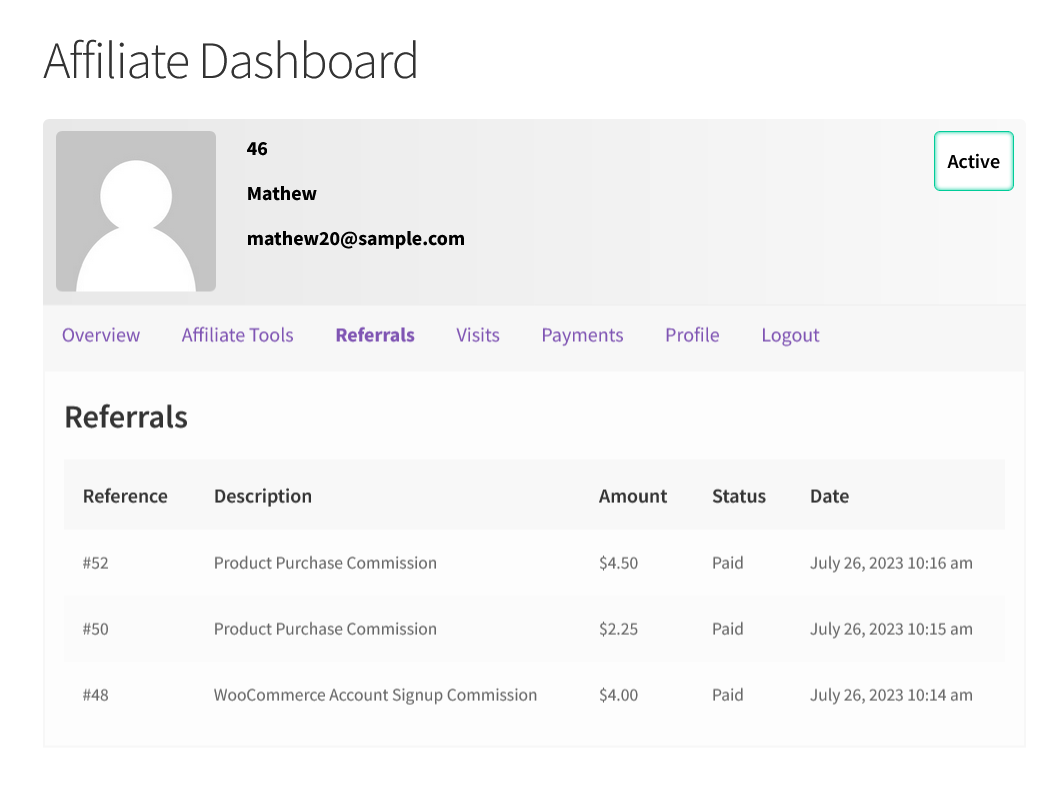
Task: Switch to the Affiliate Tools tab
Action: (236, 335)
